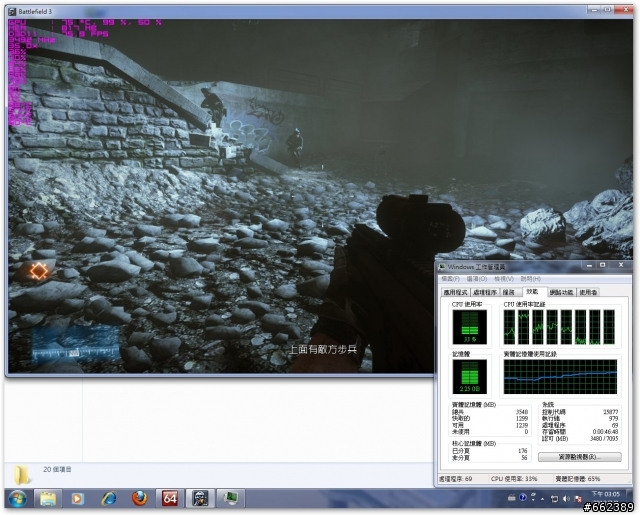Launch Windows Media Player from taskbar

click(78, 498)
